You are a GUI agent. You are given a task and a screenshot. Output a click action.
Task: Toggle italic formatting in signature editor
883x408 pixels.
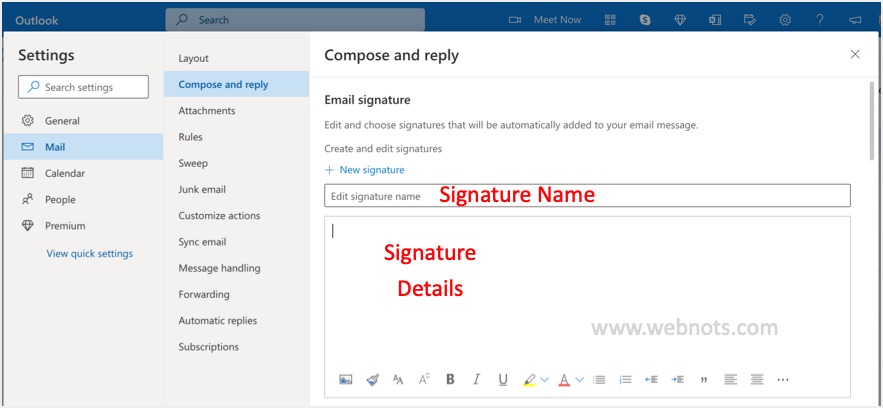coord(476,380)
